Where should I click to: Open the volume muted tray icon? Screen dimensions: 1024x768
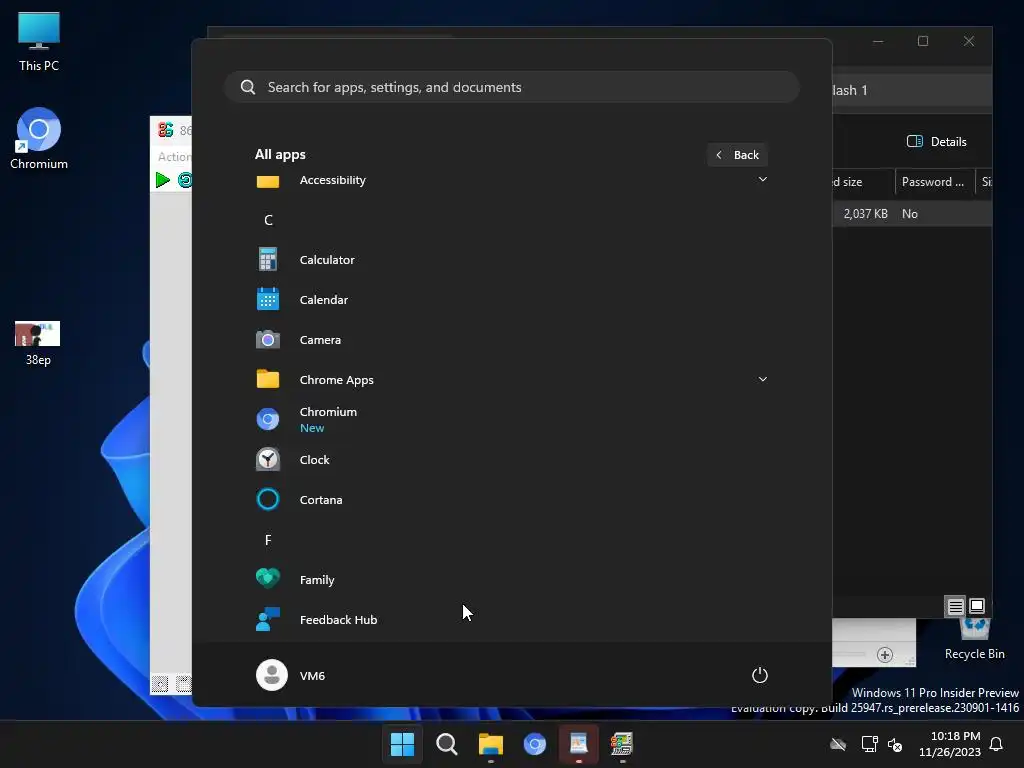pos(895,744)
